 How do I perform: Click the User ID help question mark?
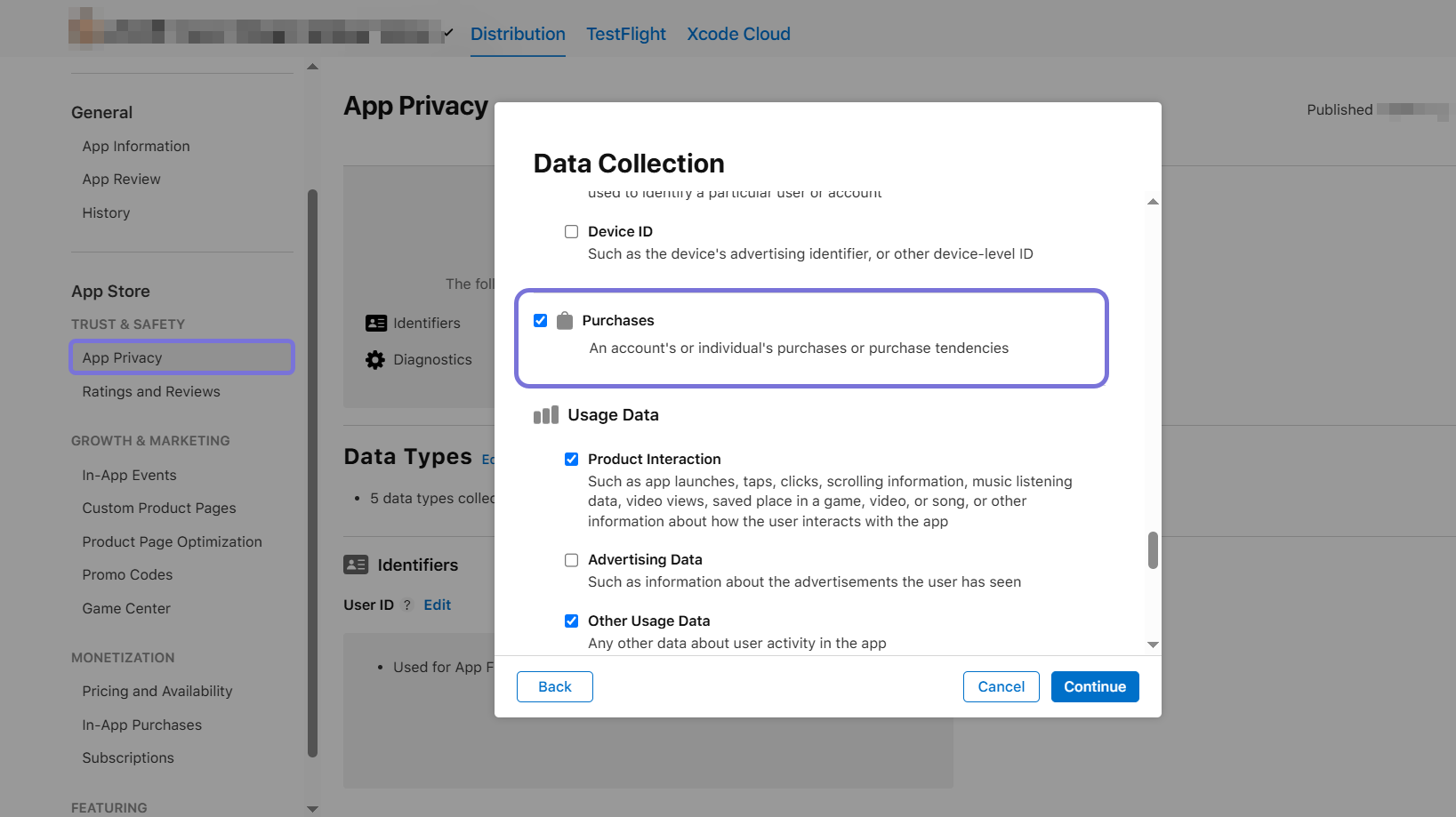pyautogui.click(x=407, y=605)
